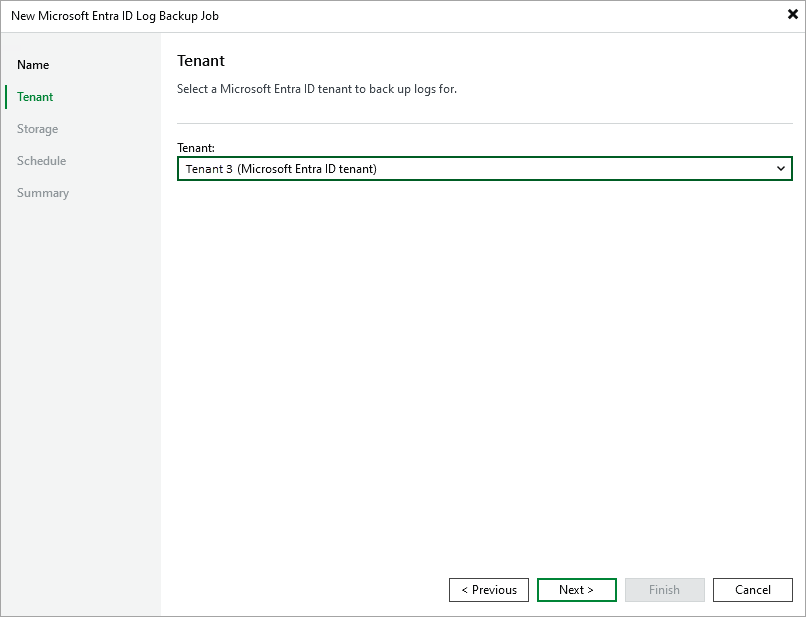Cancel the backup job wizard
The image size is (806, 617).
pyautogui.click(x=752, y=589)
